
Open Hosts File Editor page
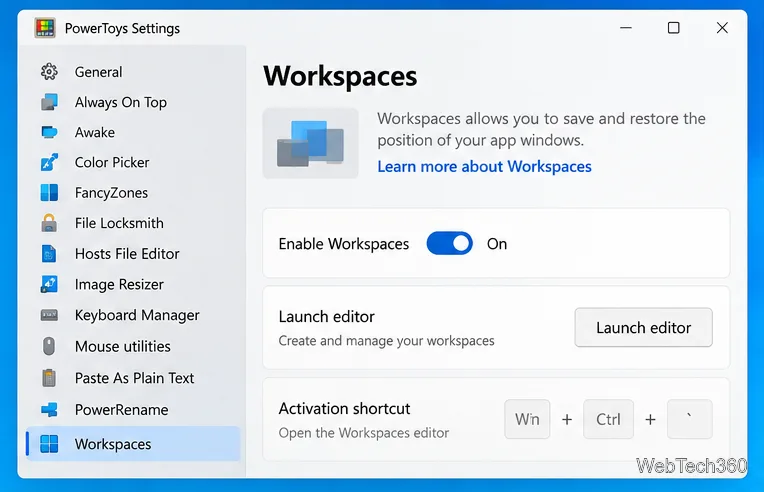coord(133,254)
